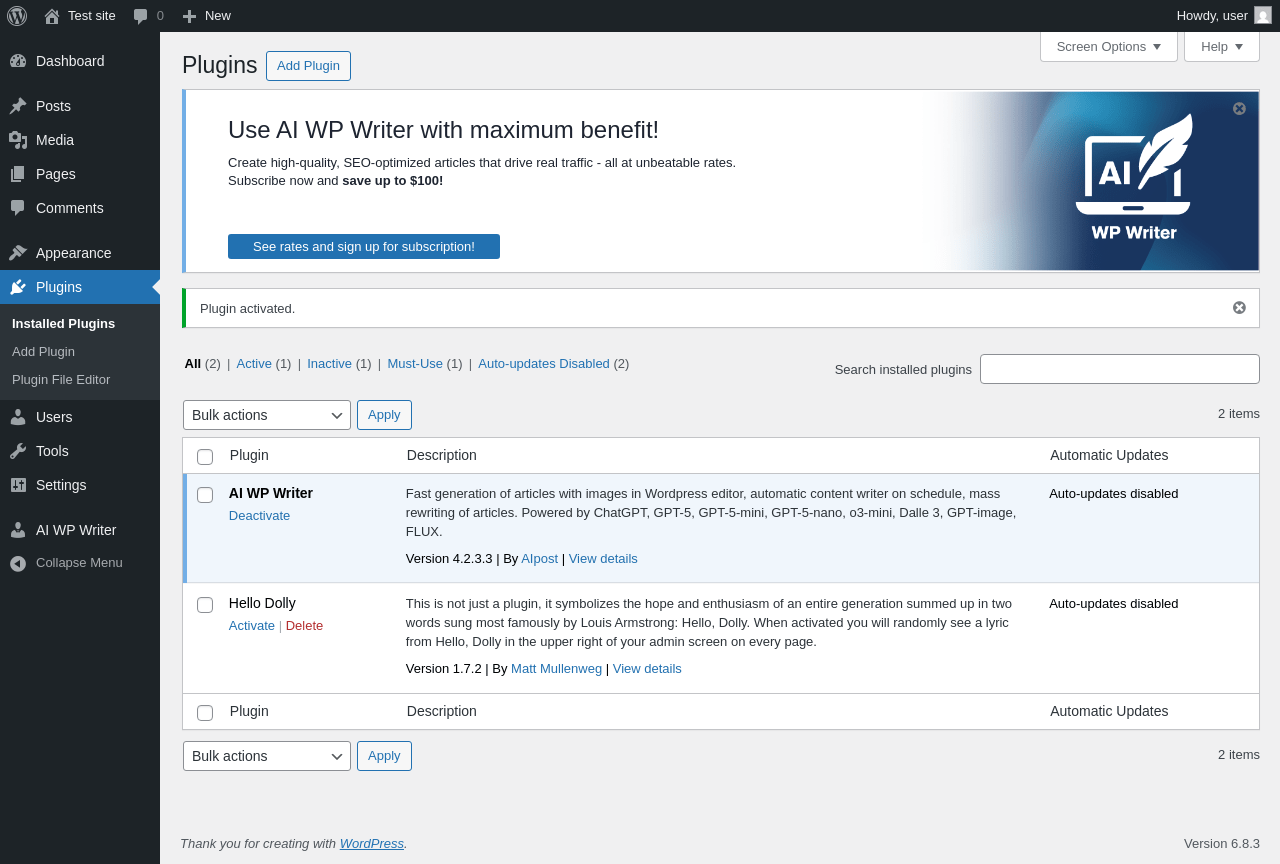The width and height of the screenshot is (1280, 864).
Task: Click the Users person icon
Action: [18, 417]
